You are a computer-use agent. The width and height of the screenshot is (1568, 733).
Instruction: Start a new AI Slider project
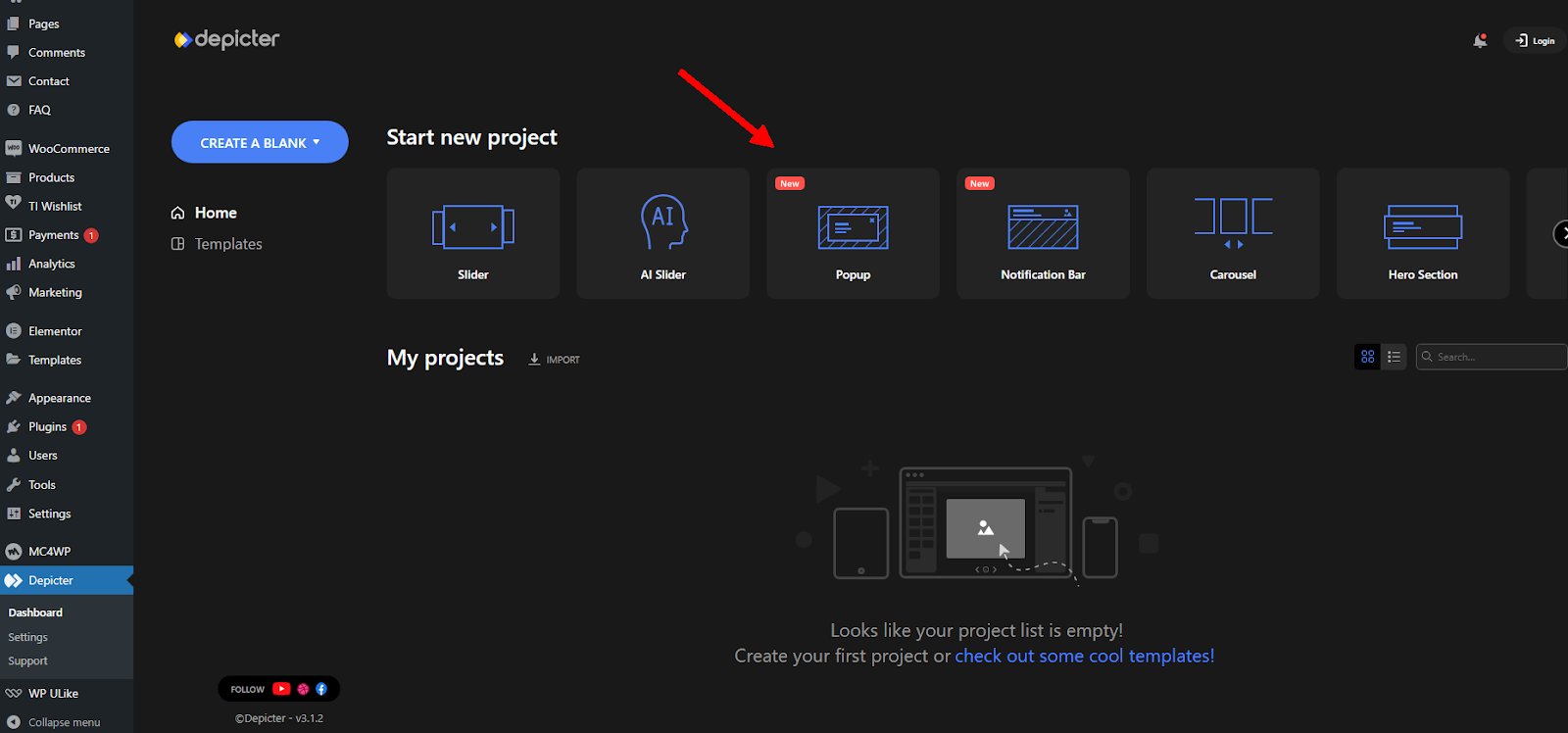click(x=663, y=233)
